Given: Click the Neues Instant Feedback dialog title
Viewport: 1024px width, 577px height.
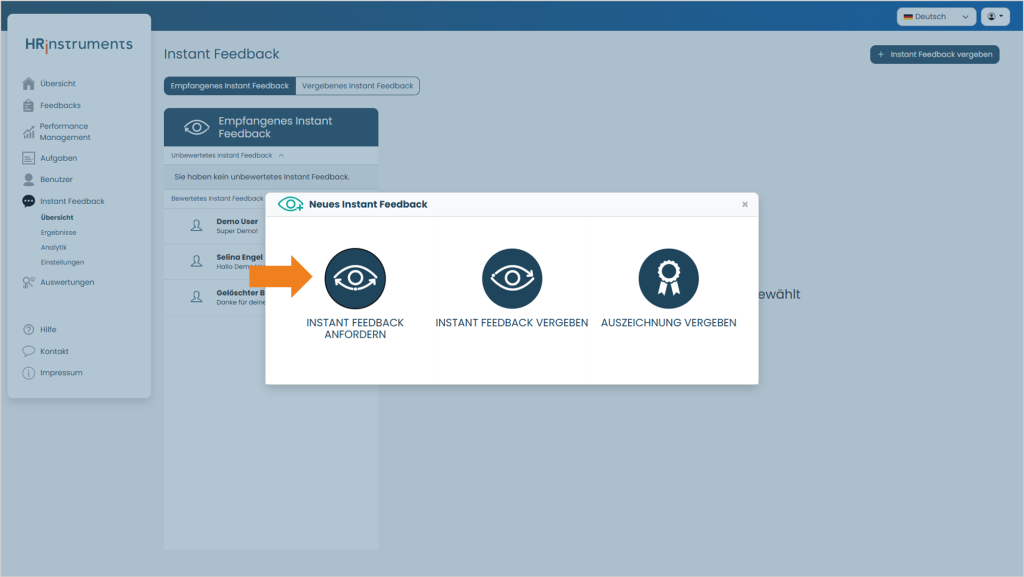Looking at the screenshot, I should 368,204.
